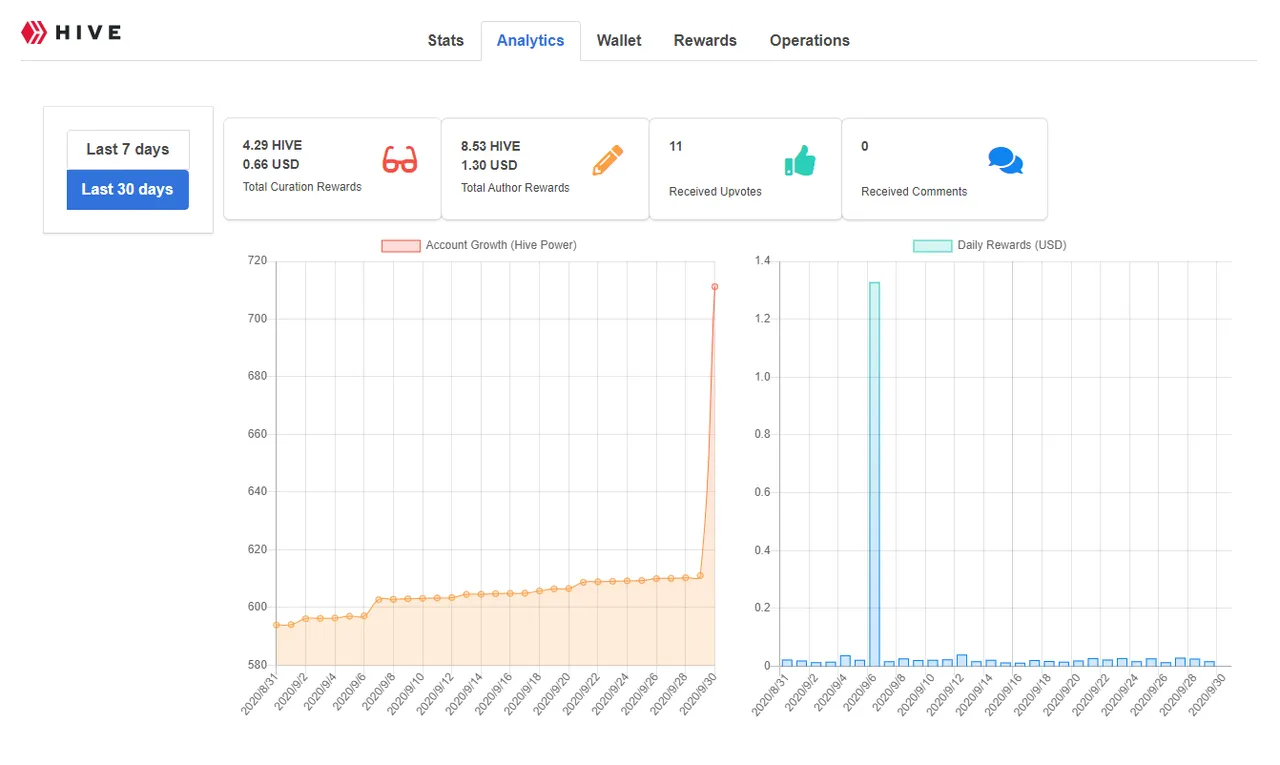Click the glasses Curation Rewards icon
The image size is (1280, 765).
point(400,160)
